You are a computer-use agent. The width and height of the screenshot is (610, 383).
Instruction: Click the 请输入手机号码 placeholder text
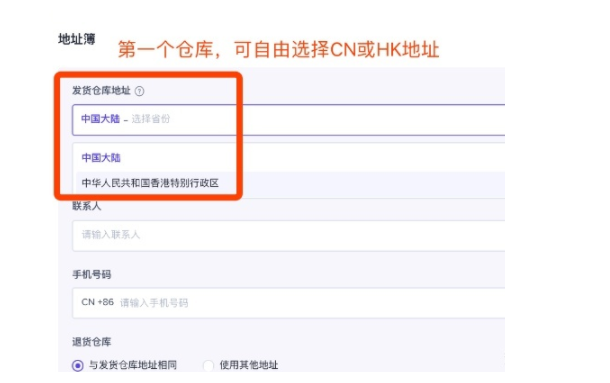154,303
